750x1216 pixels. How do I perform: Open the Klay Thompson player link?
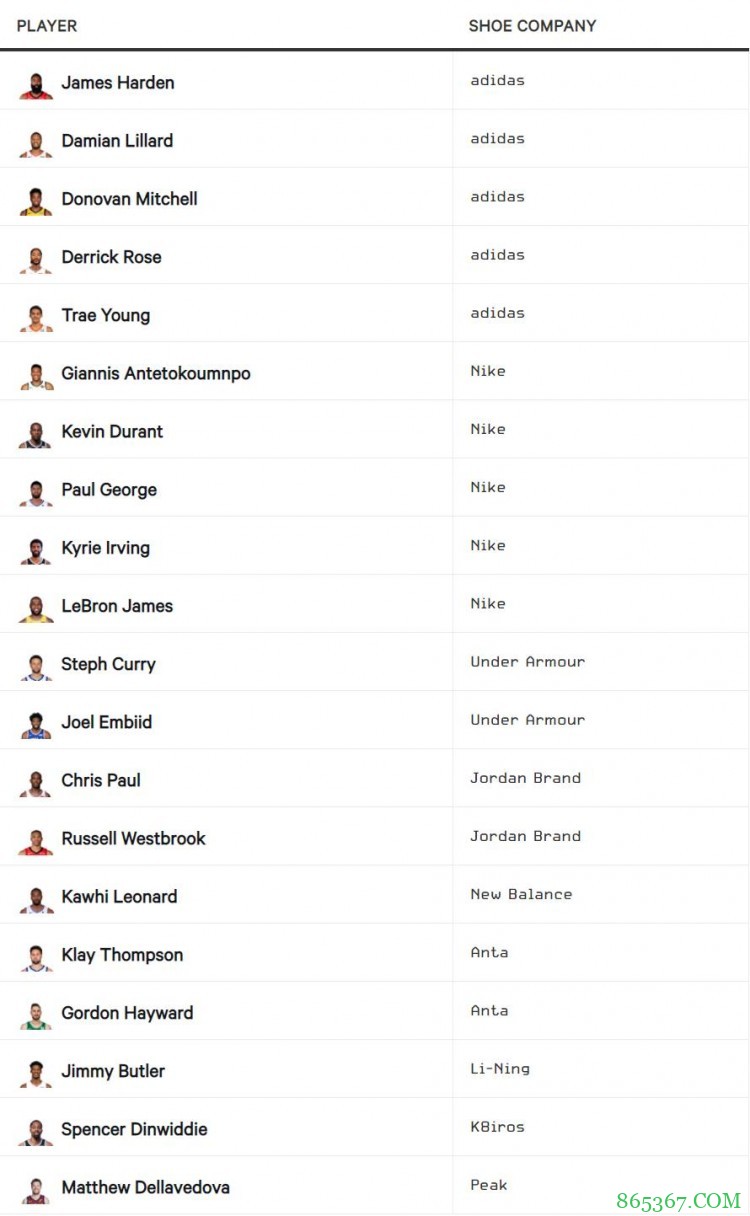[122, 955]
